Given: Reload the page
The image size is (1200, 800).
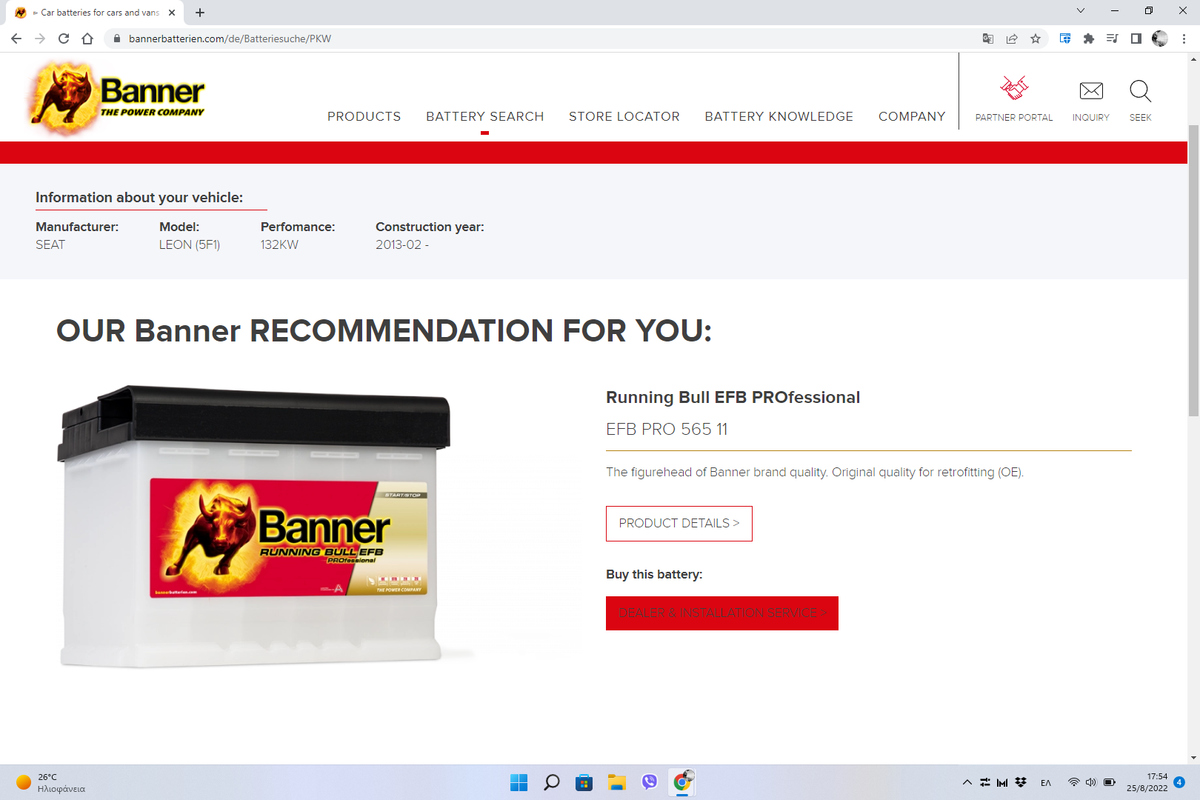Looking at the screenshot, I should (63, 39).
